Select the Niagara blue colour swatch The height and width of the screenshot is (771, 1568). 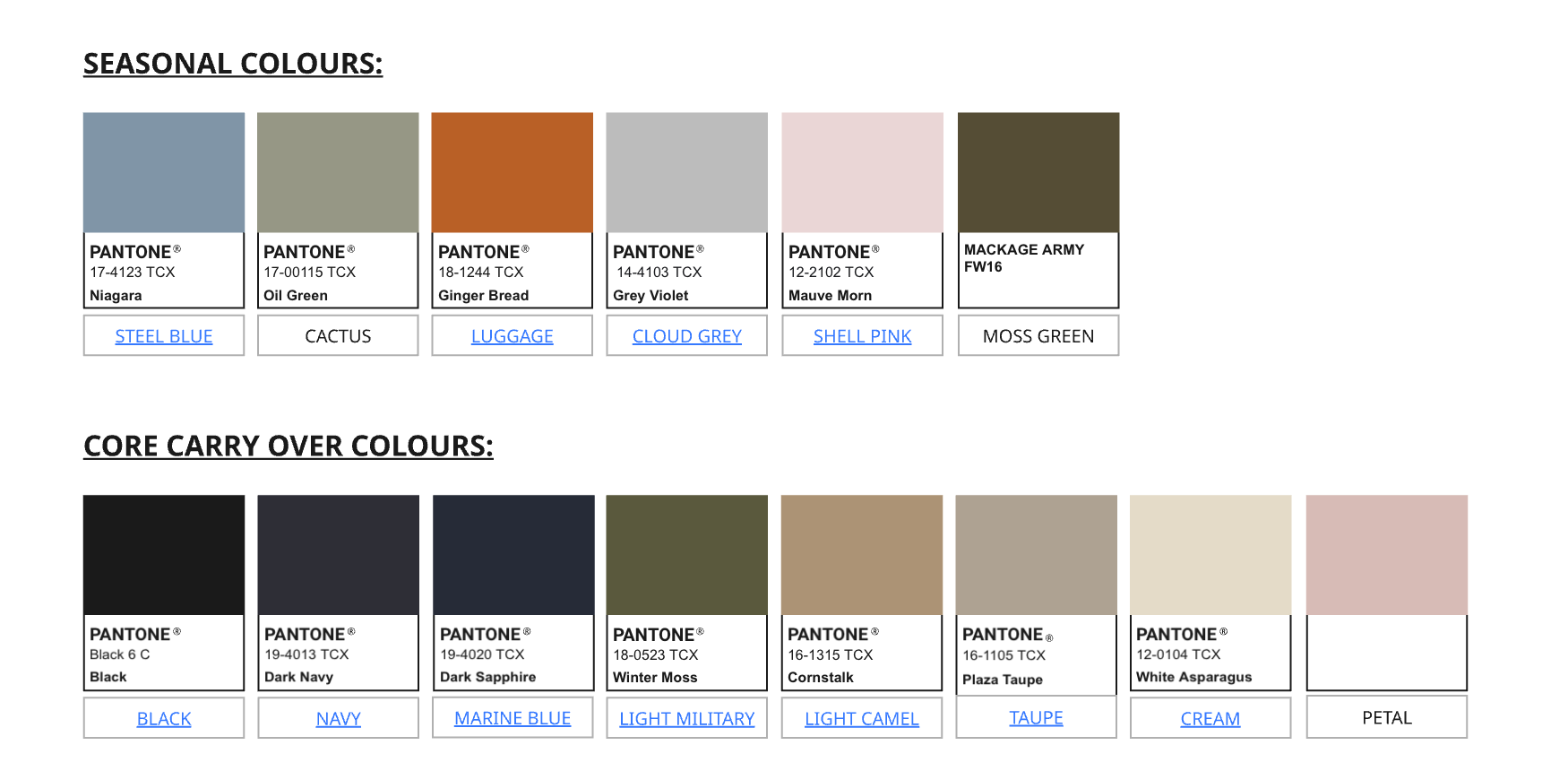click(164, 173)
